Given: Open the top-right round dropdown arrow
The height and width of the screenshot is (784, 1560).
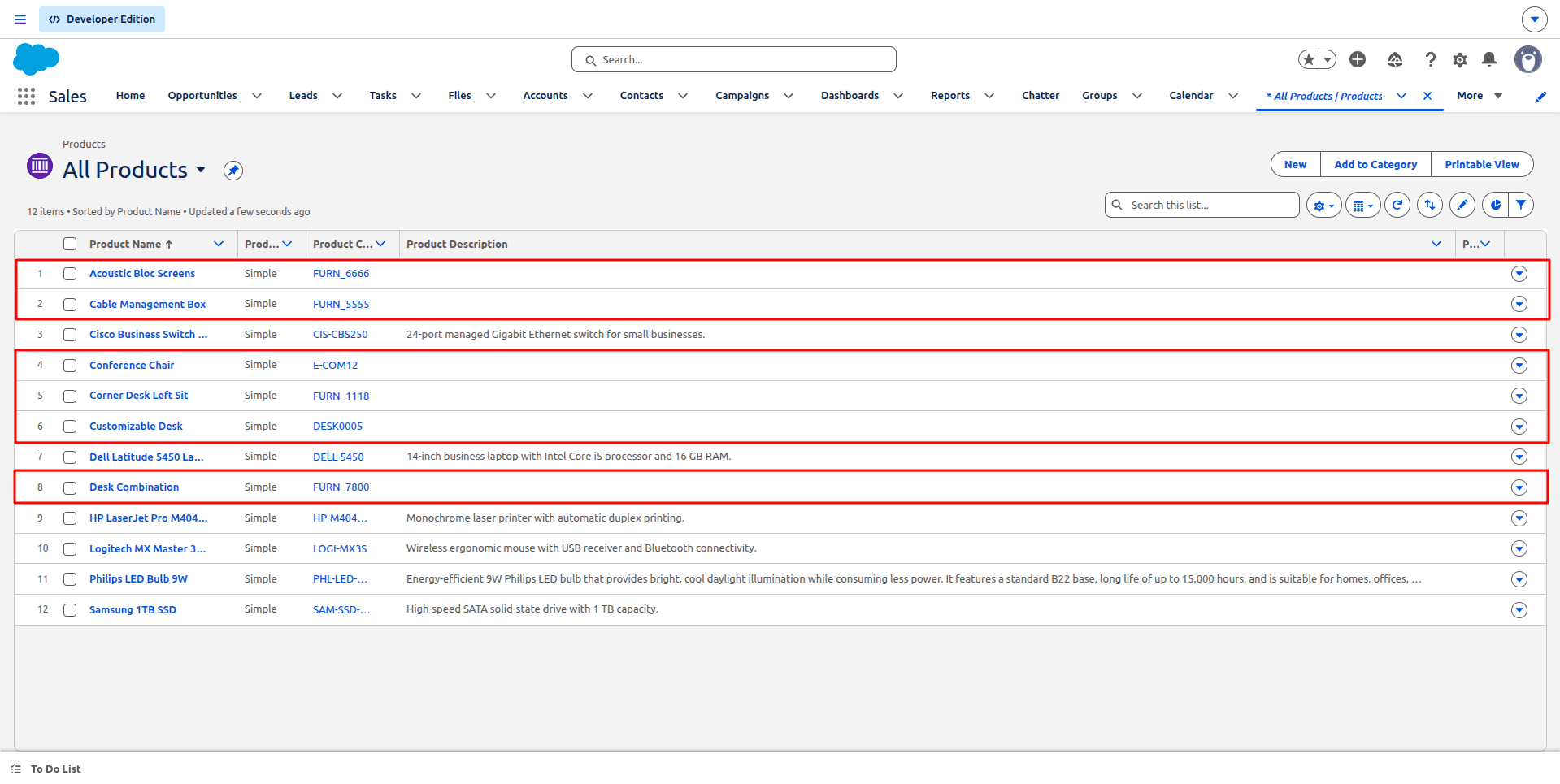Looking at the screenshot, I should 1534,19.
